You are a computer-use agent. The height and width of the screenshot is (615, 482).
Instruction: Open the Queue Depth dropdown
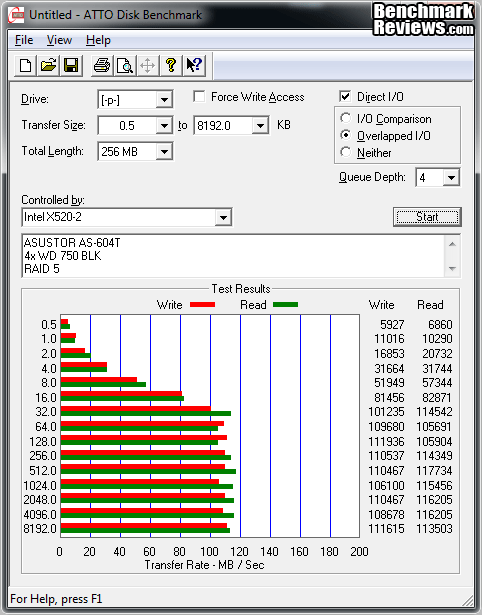point(451,178)
